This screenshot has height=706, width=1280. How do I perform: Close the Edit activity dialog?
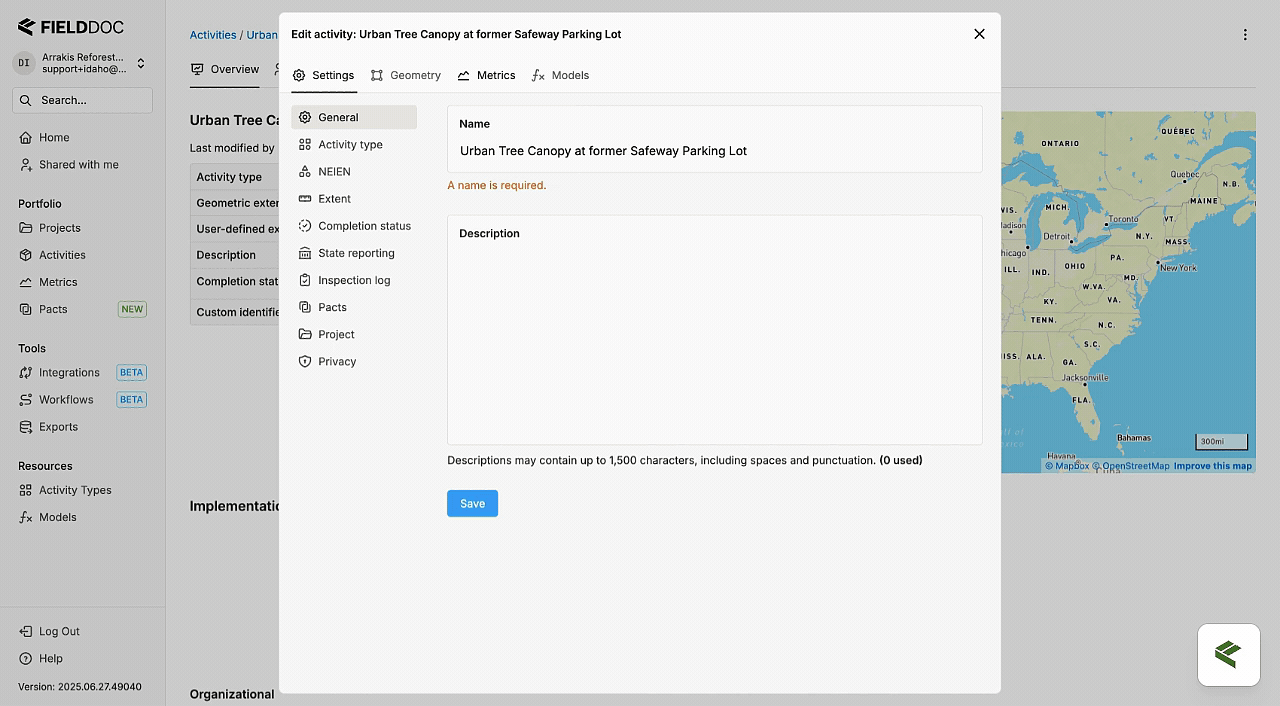coord(979,34)
